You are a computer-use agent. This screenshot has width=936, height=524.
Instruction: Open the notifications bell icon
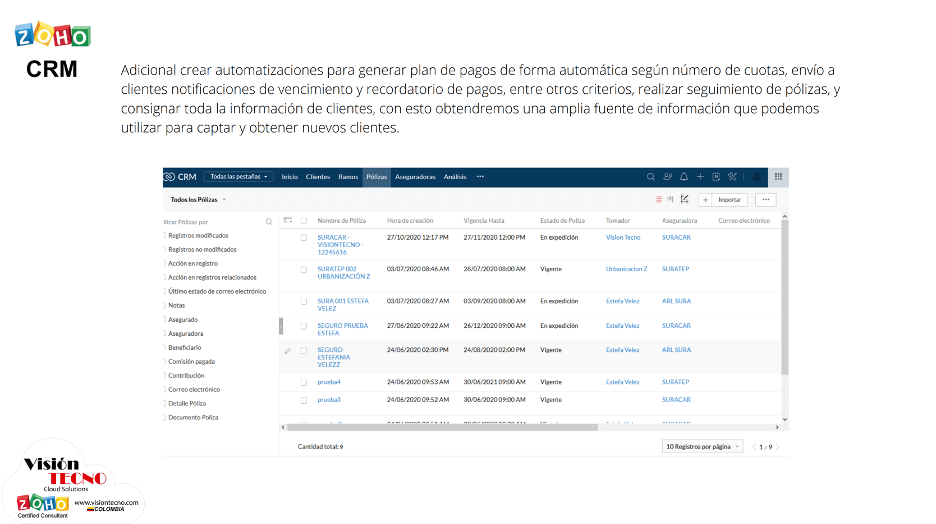pos(684,177)
